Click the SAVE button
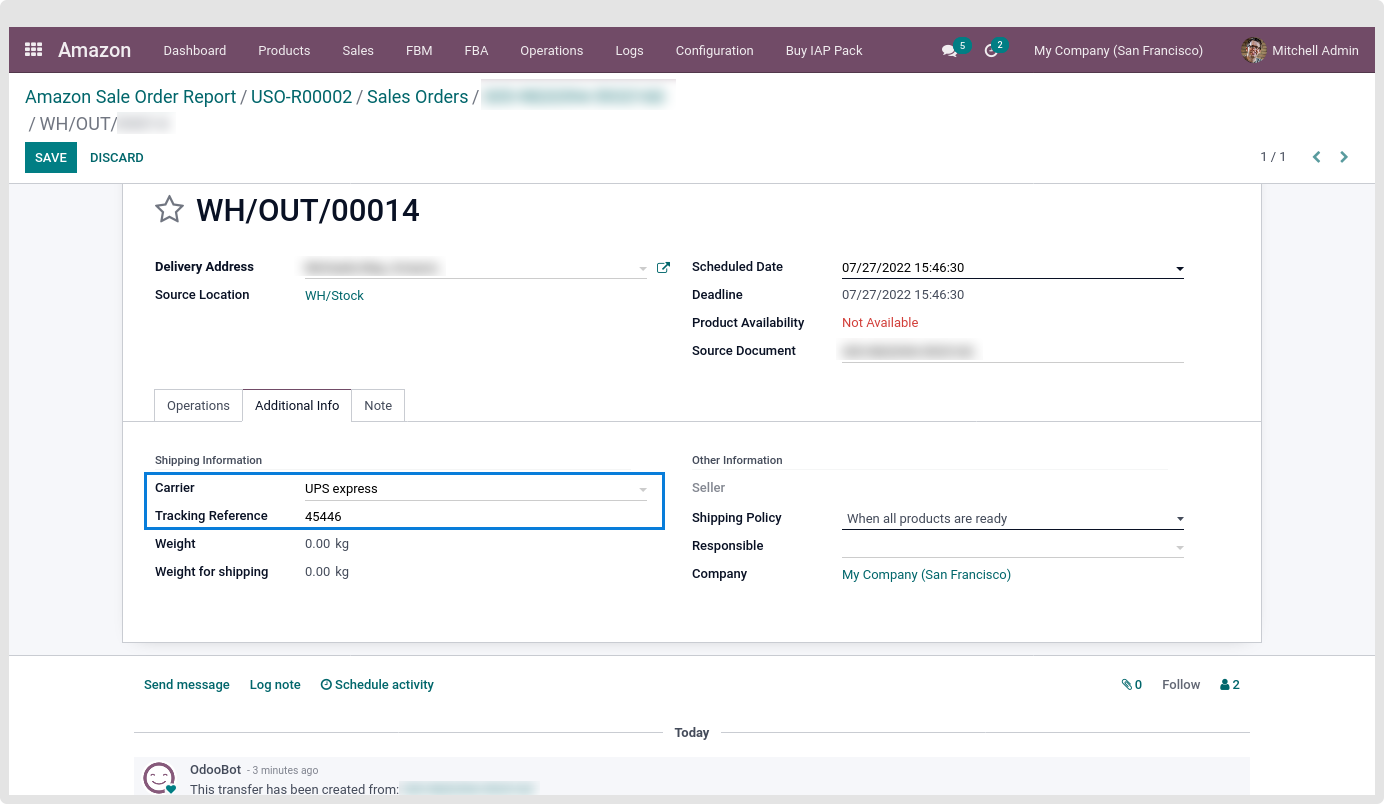This screenshot has height=804, width=1384. point(51,158)
